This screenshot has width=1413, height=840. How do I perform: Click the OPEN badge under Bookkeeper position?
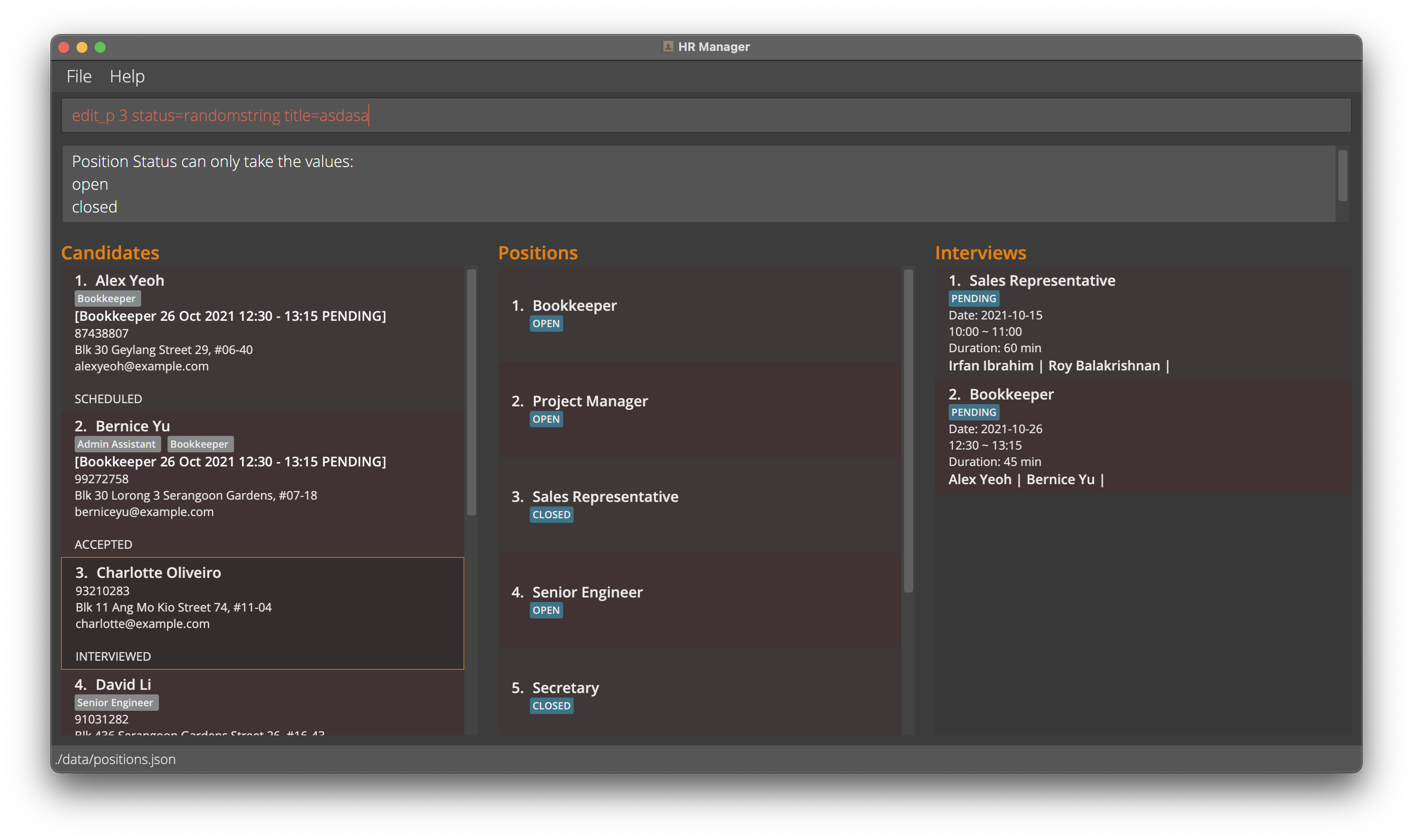point(546,324)
